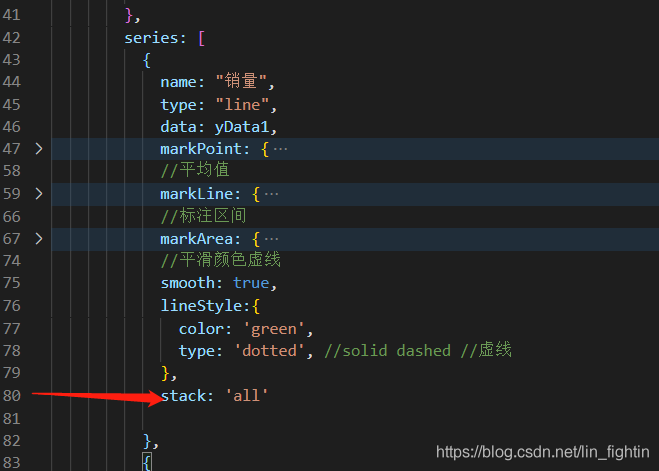Click the //虚线 comment on line 78
The image size is (659, 471).
click(x=486, y=350)
